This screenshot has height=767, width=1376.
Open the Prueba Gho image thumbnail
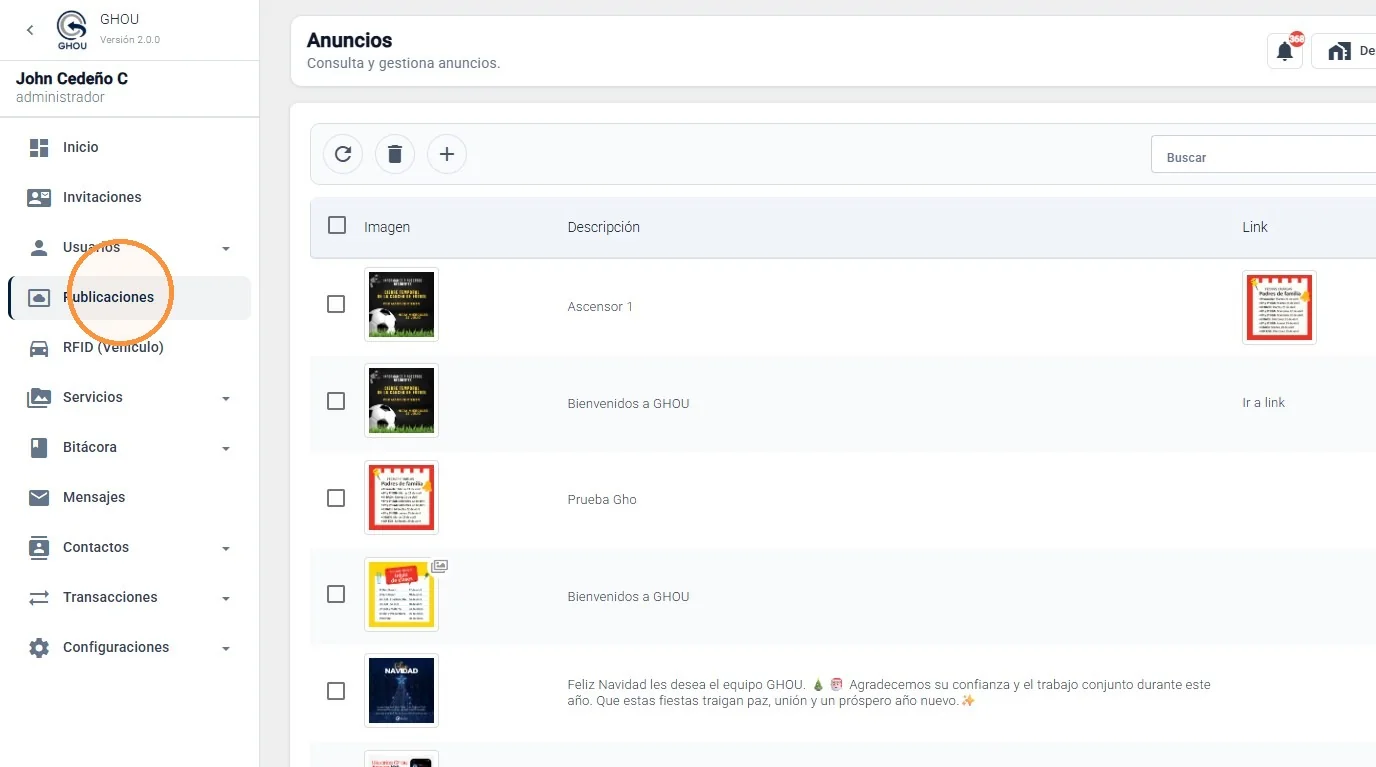click(401, 498)
